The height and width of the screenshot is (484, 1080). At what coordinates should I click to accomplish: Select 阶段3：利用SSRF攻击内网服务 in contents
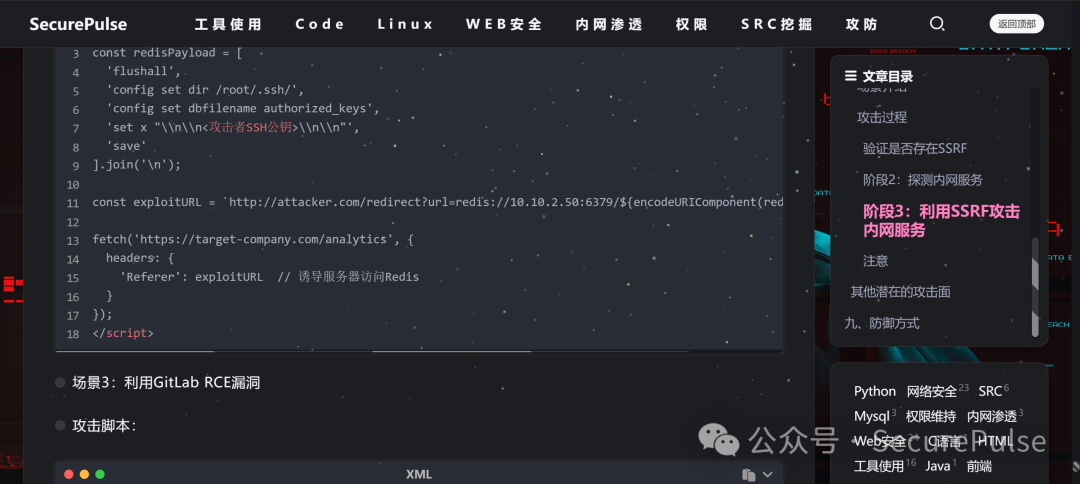point(942,221)
